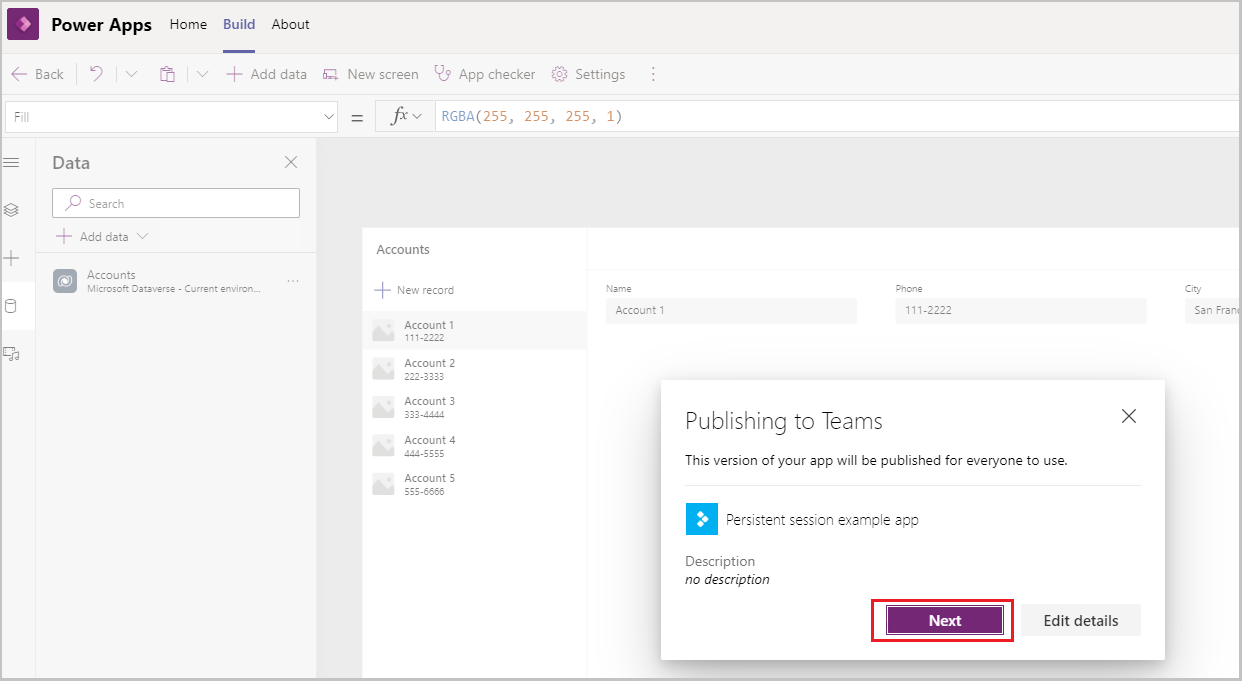This screenshot has width=1242, height=681.
Task: Switch to the Build tab
Action: click(x=239, y=24)
